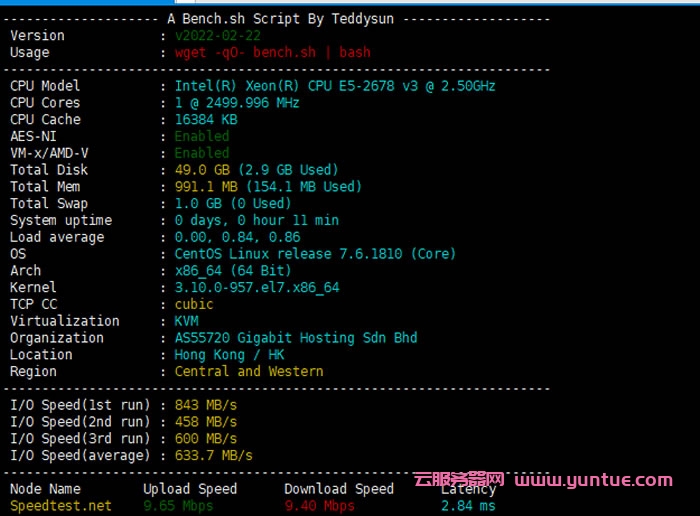The image size is (700, 516).
Task: Click the Virtualization value KVM
Action: [x=186, y=321]
